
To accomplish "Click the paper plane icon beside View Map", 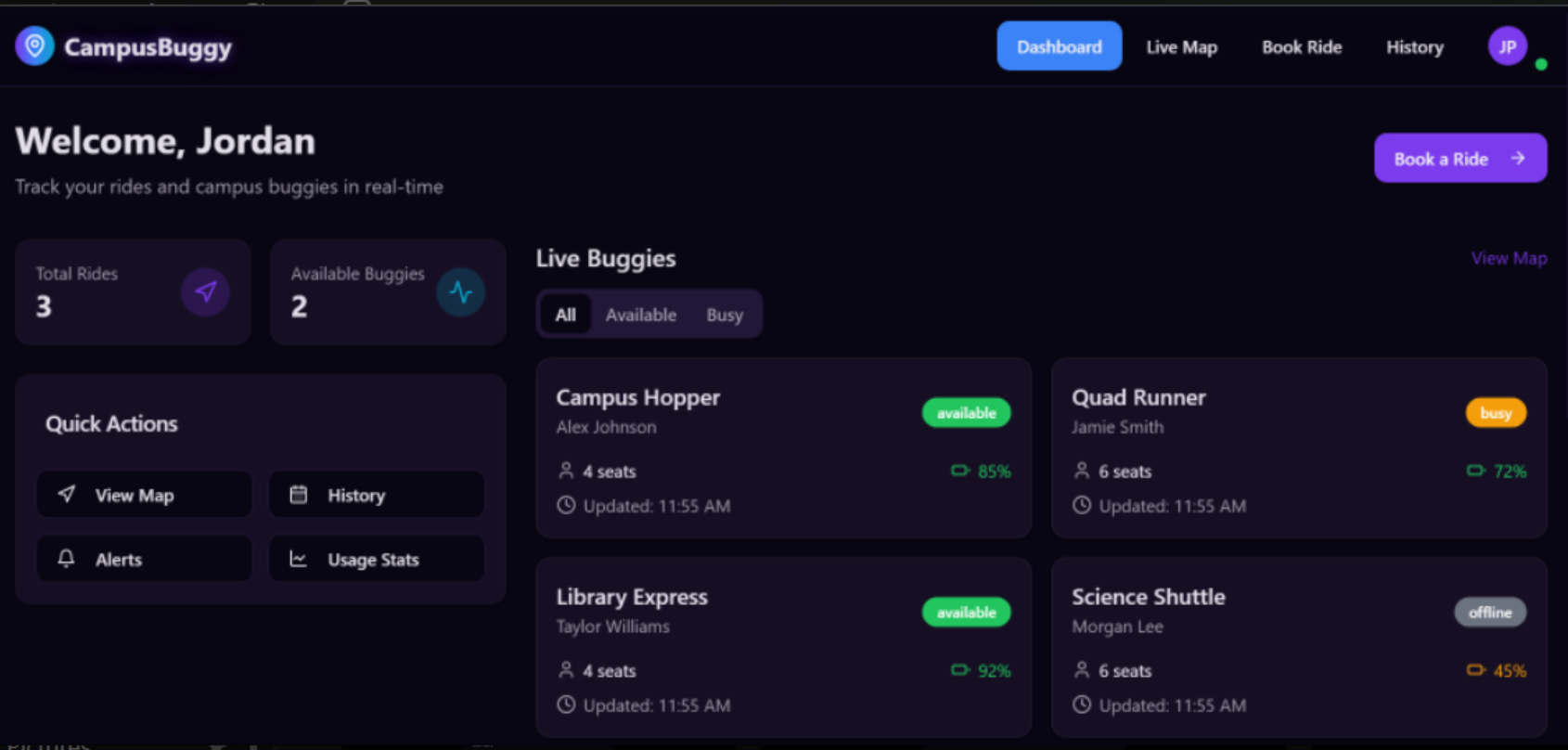I will click(x=67, y=494).
